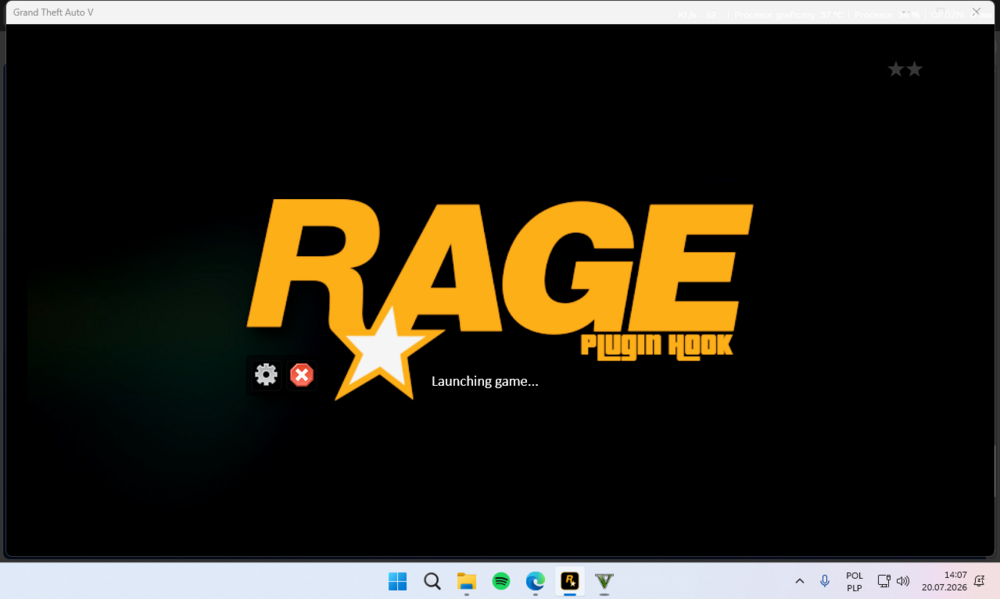Open the volume control in the tray
The width and height of the screenshot is (1000, 599).
point(903,581)
